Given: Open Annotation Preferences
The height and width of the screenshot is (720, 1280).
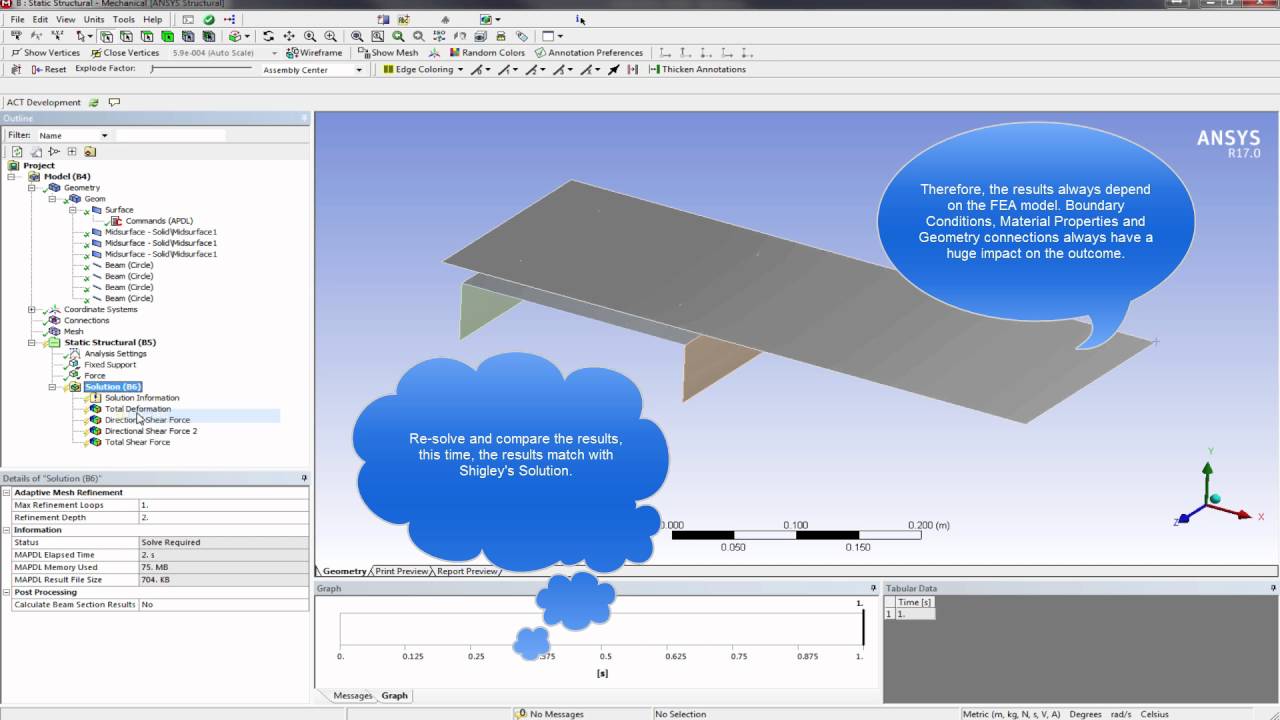Looking at the screenshot, I should point(588,53).
